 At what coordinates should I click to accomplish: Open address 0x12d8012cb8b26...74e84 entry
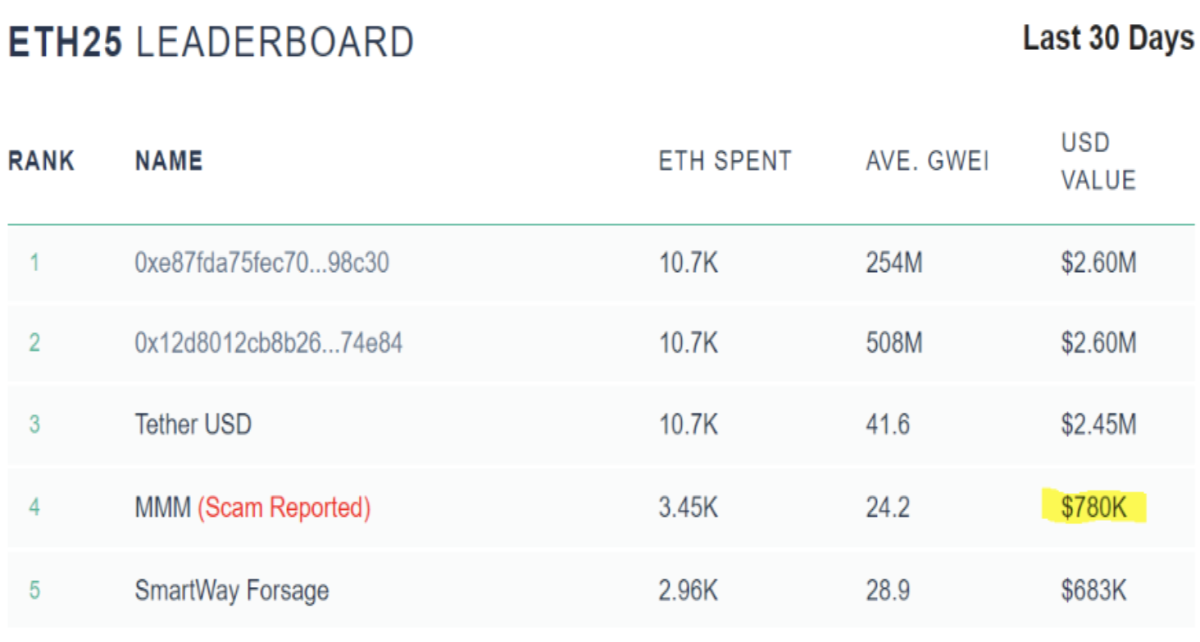click(x=269, y=343)
